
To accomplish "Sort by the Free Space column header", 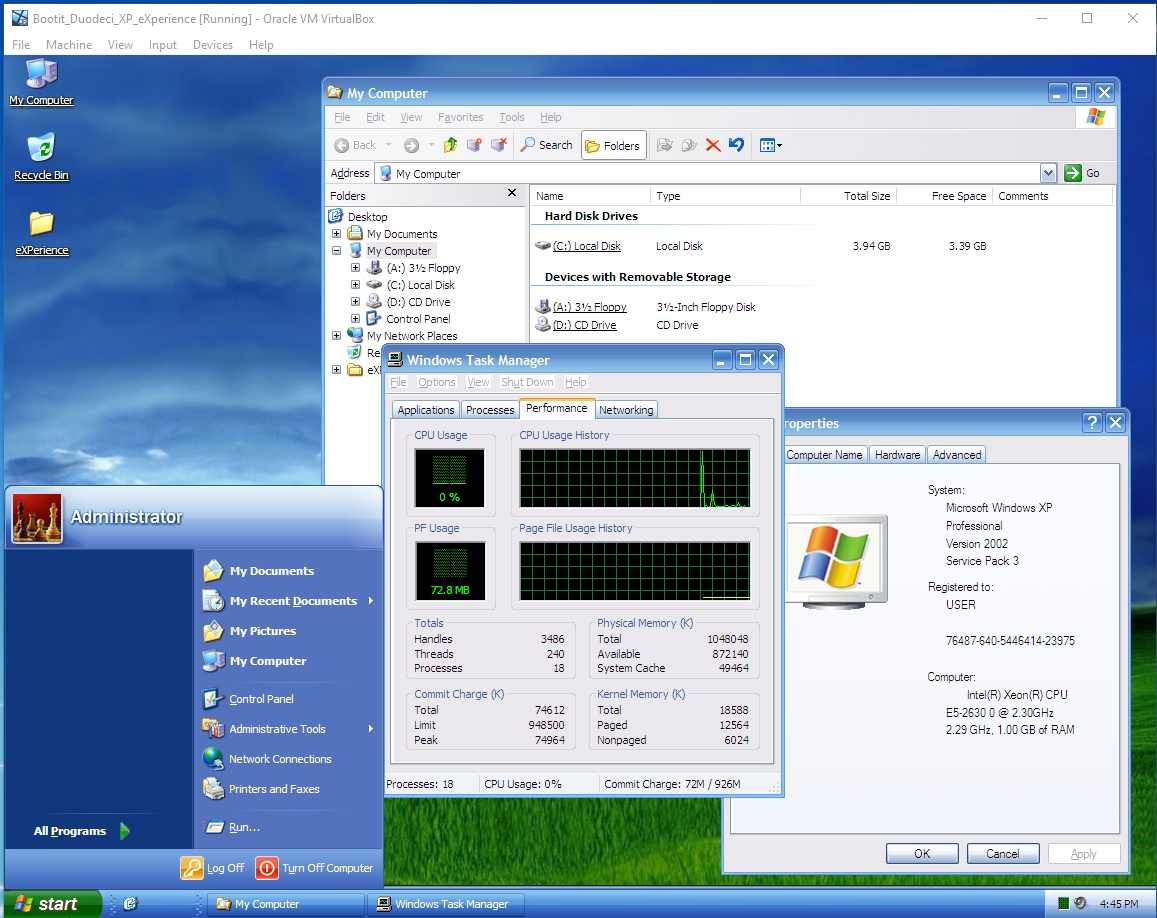I will (x=944, y=196).
